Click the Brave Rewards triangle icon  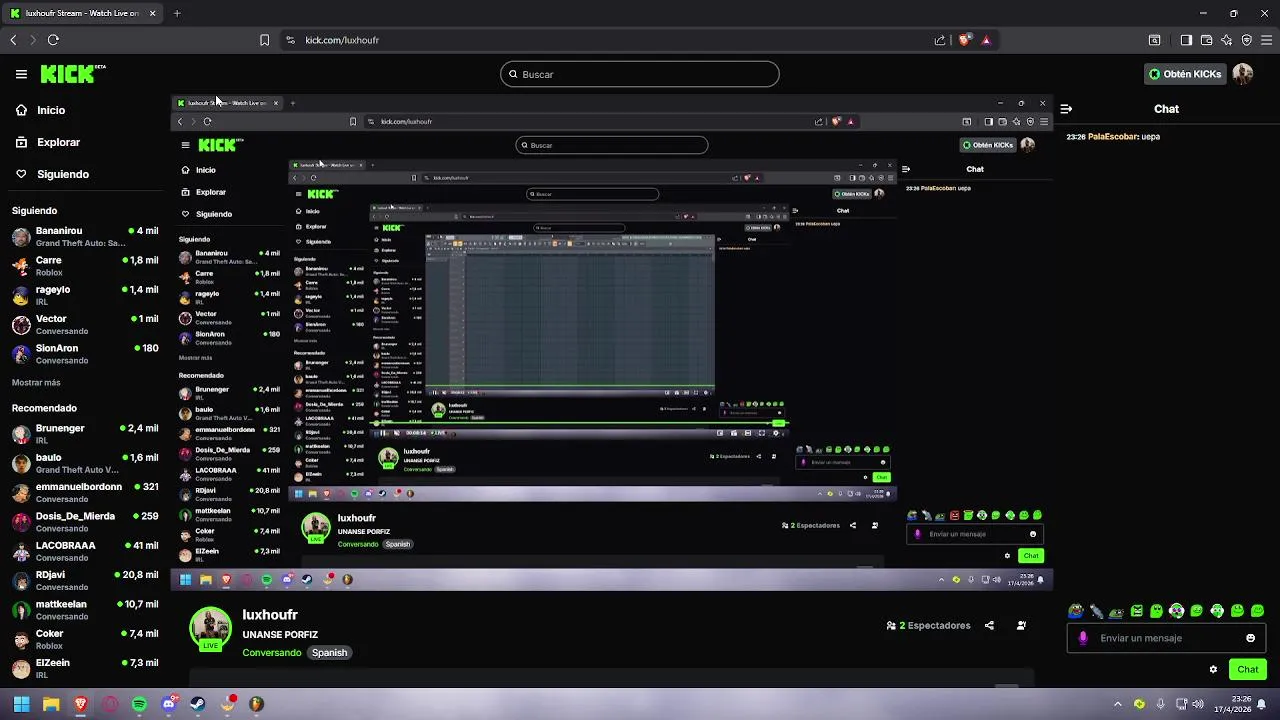[x=986, y=40]
